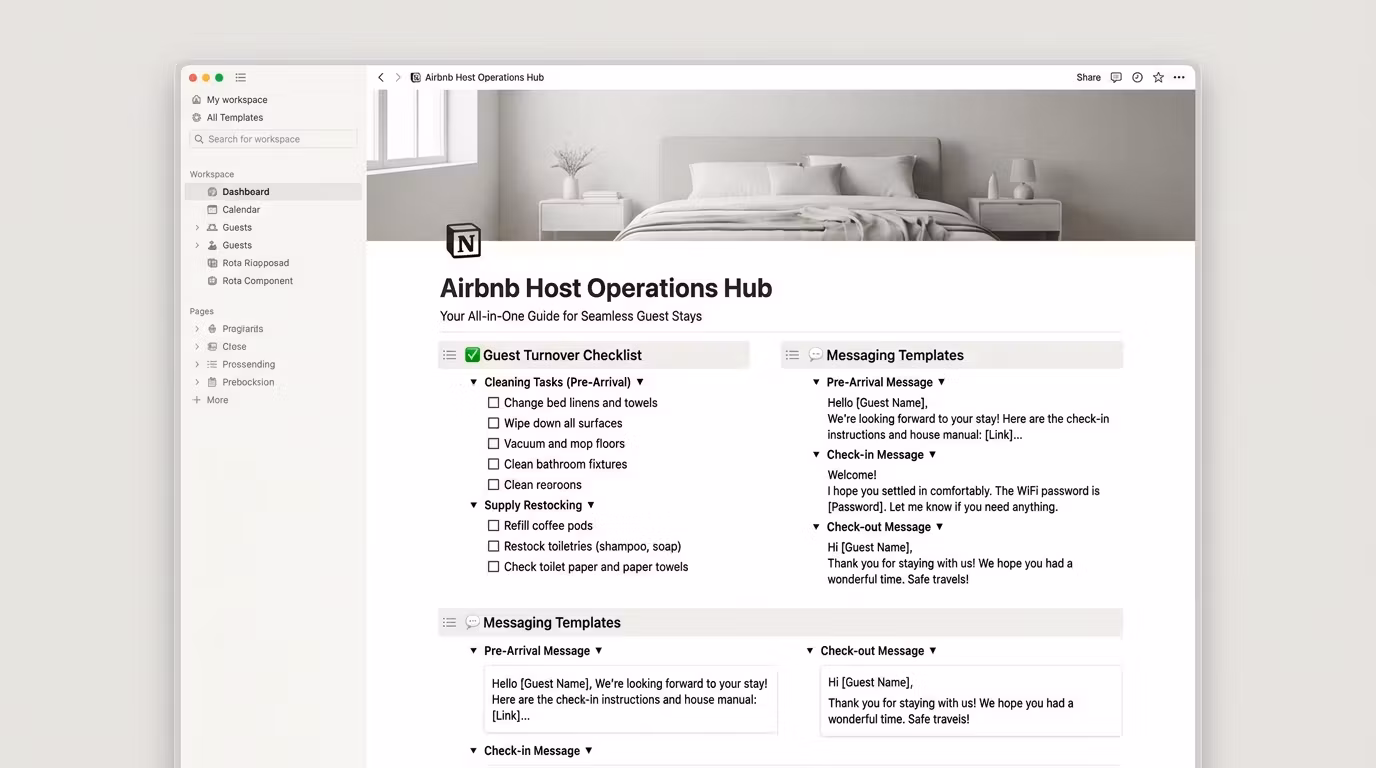The height and width of the screenshot is (768, 1376).
Task: Open the three-dot more options menu
Action: coord(1179,77)
